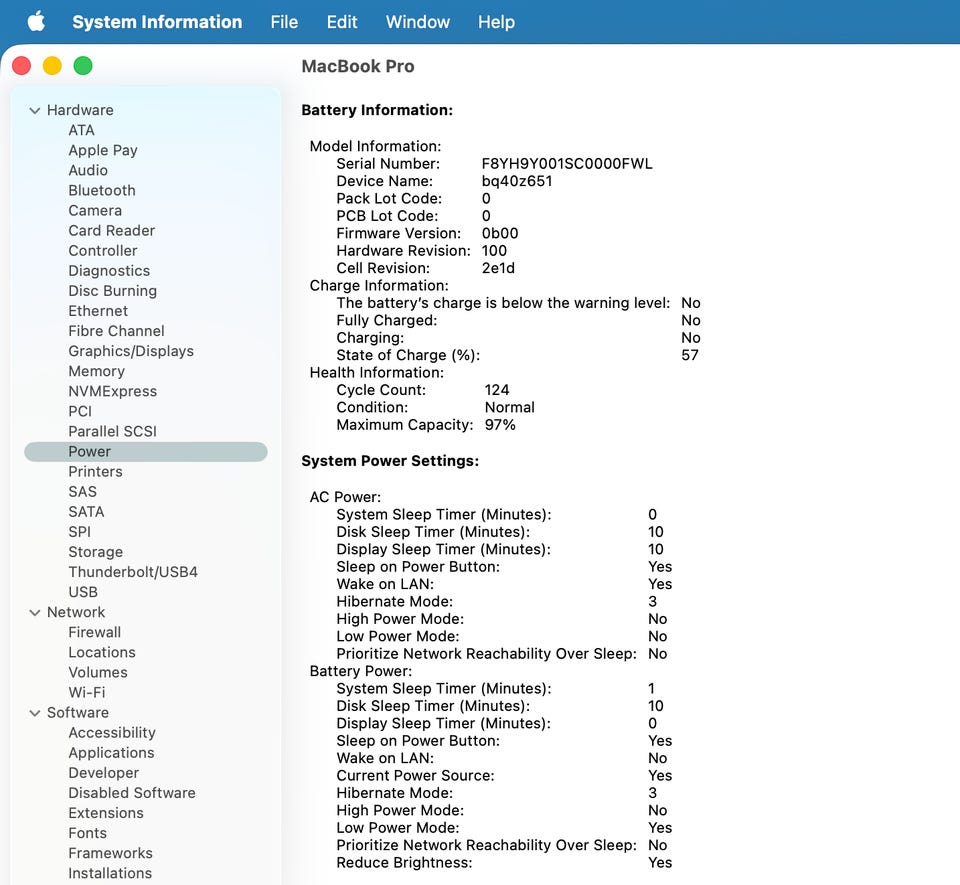Select Disc Burning in the sidebar
Image resolution: width=960 pixels, height=885 pixels.
pyautogui.click(x=113, y=291)
